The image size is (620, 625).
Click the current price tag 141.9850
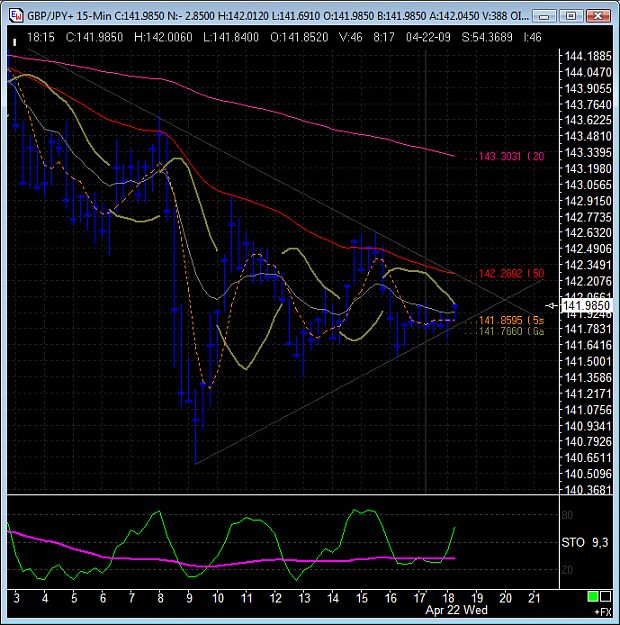pos(586,306)
